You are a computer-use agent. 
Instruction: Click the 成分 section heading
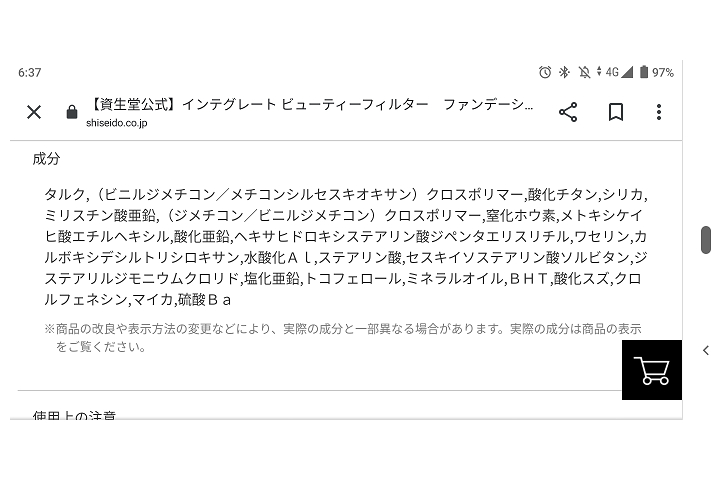click(46, 159)
